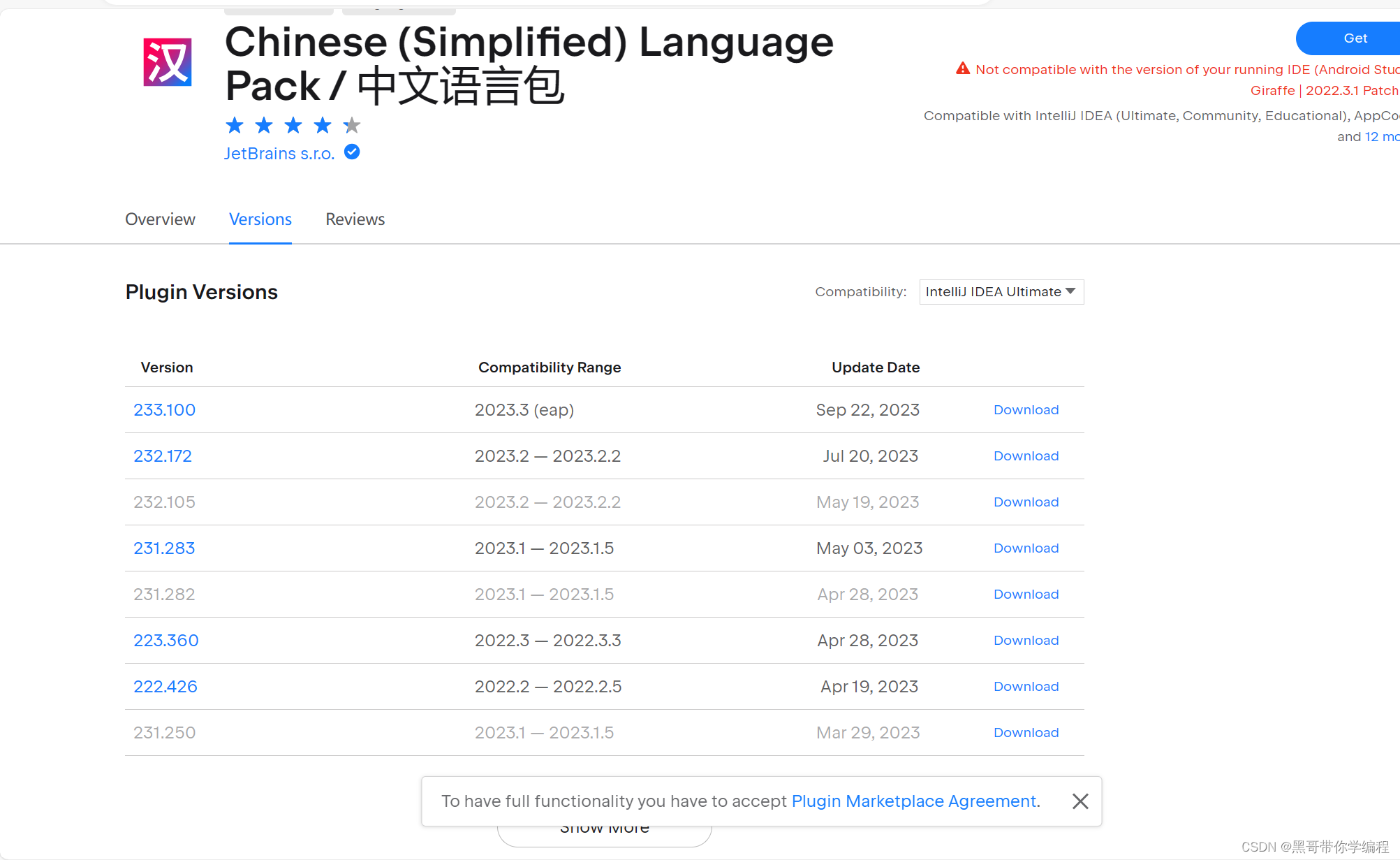Open the Plugin Marketplace Agreement link
1400x860 pixels.
(913, 801)
